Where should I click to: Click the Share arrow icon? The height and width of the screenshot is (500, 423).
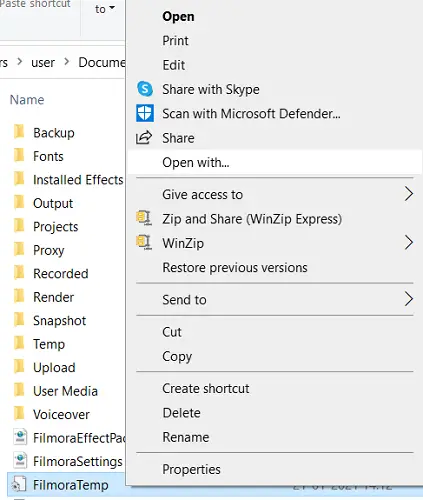[144, 138]
